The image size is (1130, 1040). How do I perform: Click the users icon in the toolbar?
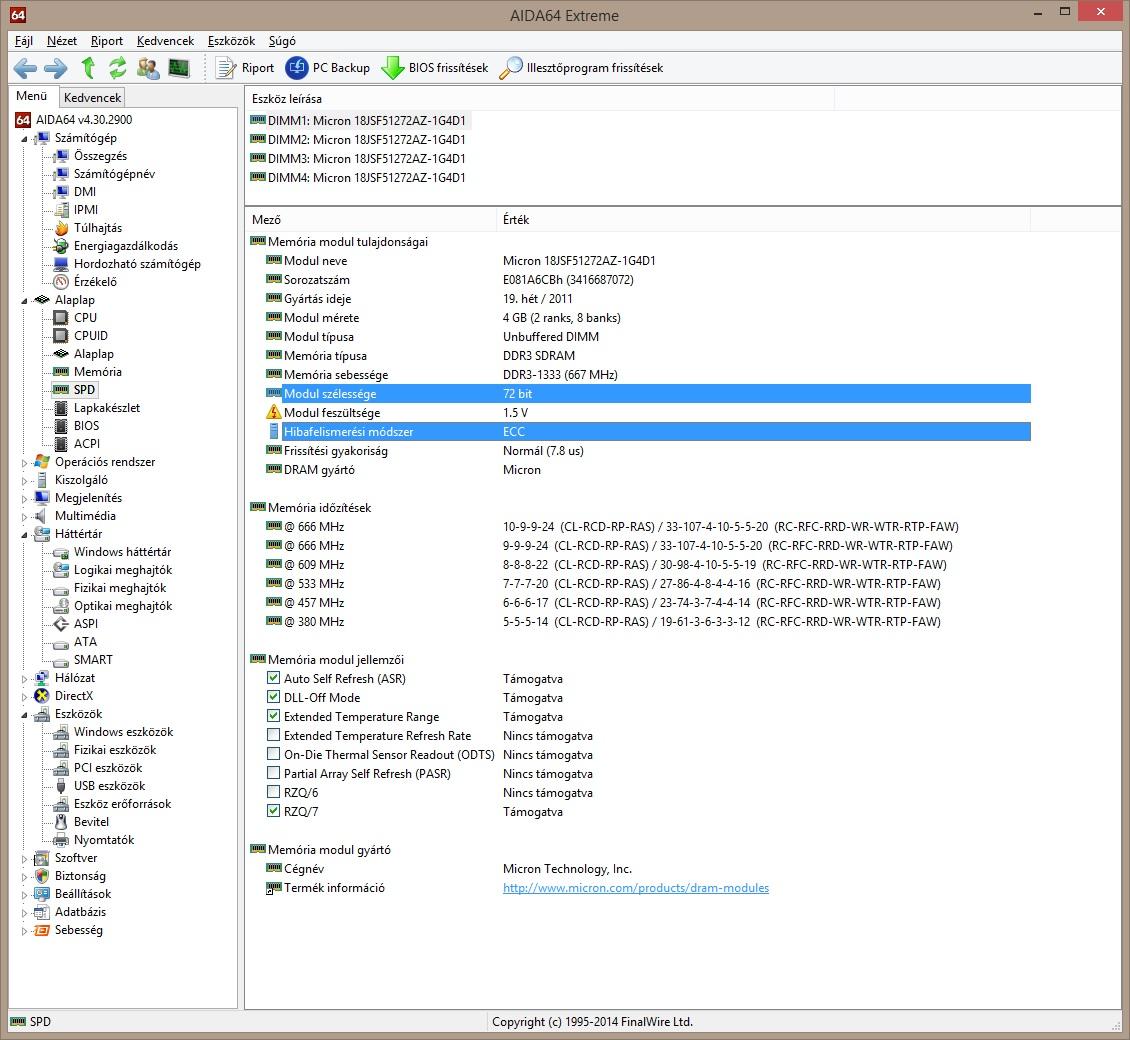point(148,68)
